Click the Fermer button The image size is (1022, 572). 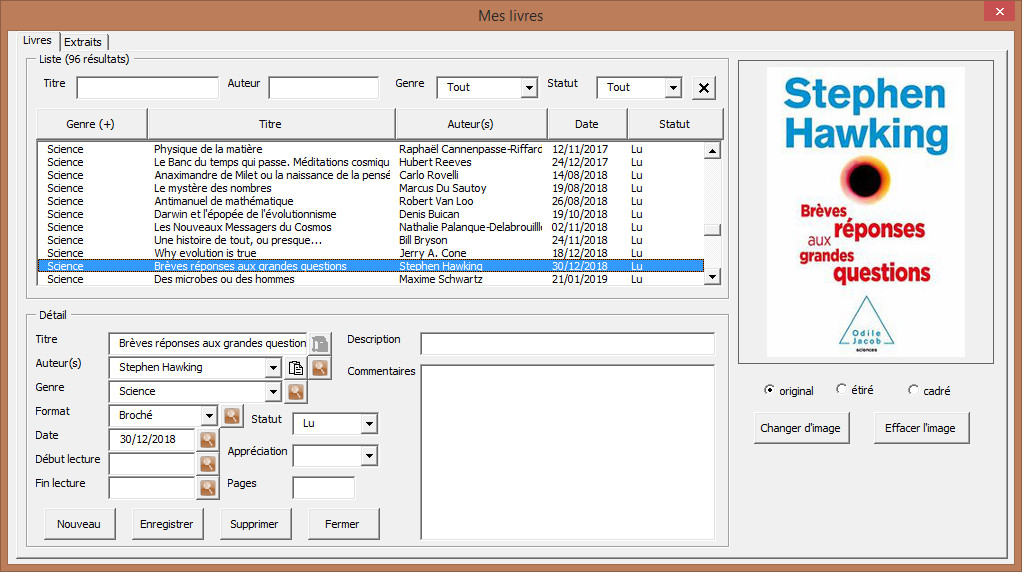coord(342,524)
